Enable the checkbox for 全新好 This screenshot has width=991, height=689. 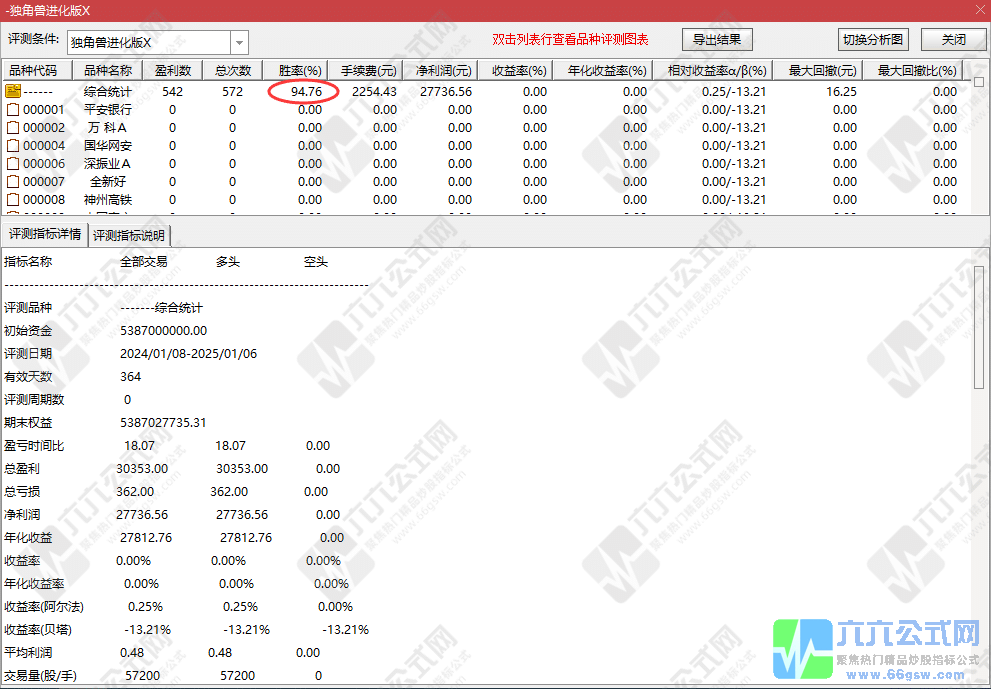(12, 181)
